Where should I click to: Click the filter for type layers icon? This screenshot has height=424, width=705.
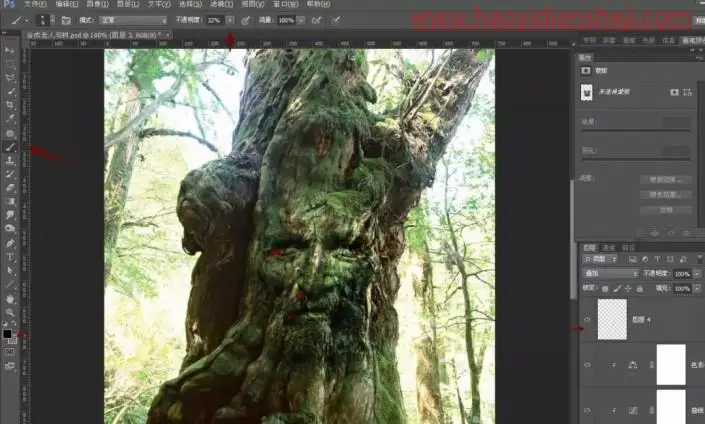click(x=657, y=259)
